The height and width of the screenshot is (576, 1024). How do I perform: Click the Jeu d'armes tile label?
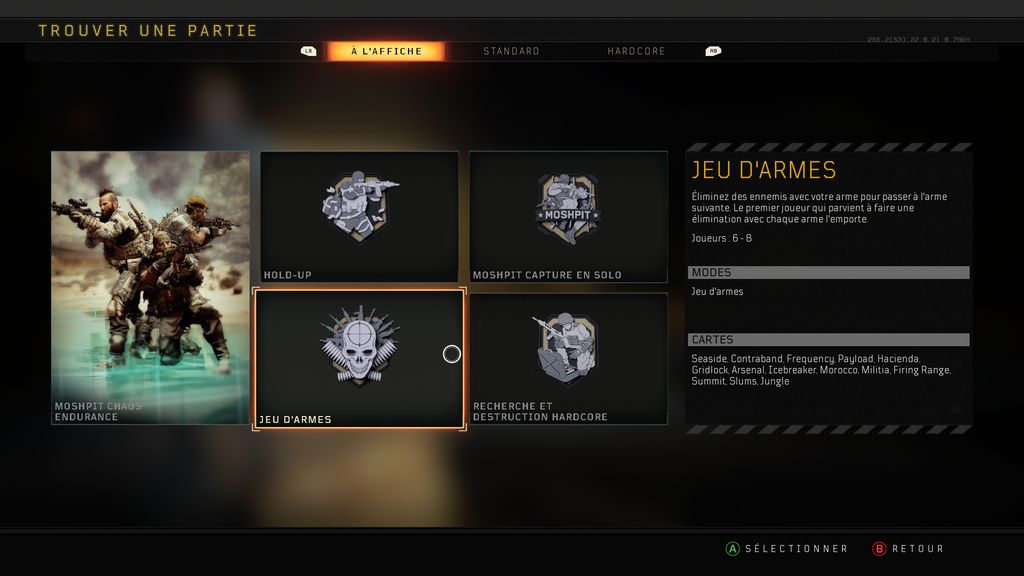295,419
